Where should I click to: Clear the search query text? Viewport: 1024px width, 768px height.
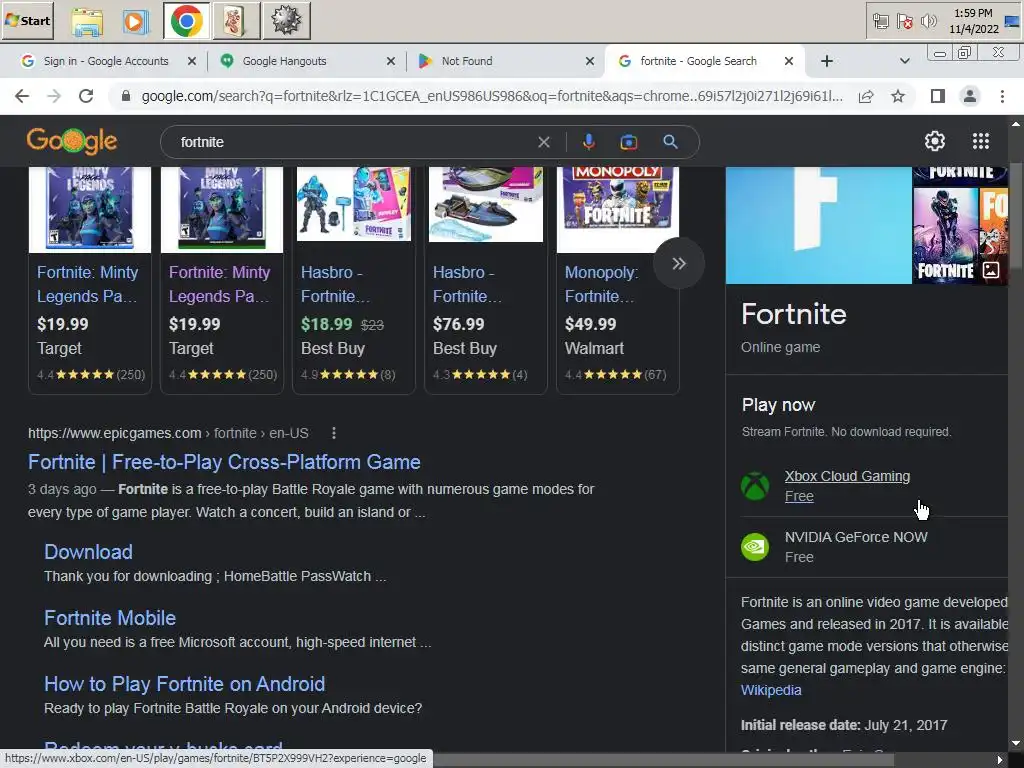click(x=543, y=142)
